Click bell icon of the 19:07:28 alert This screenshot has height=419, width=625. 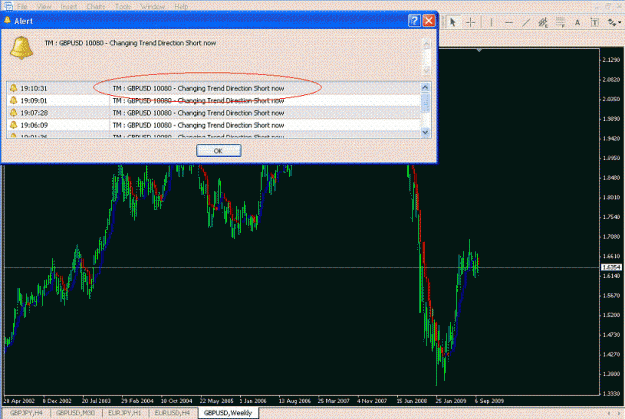pos(14,113)
